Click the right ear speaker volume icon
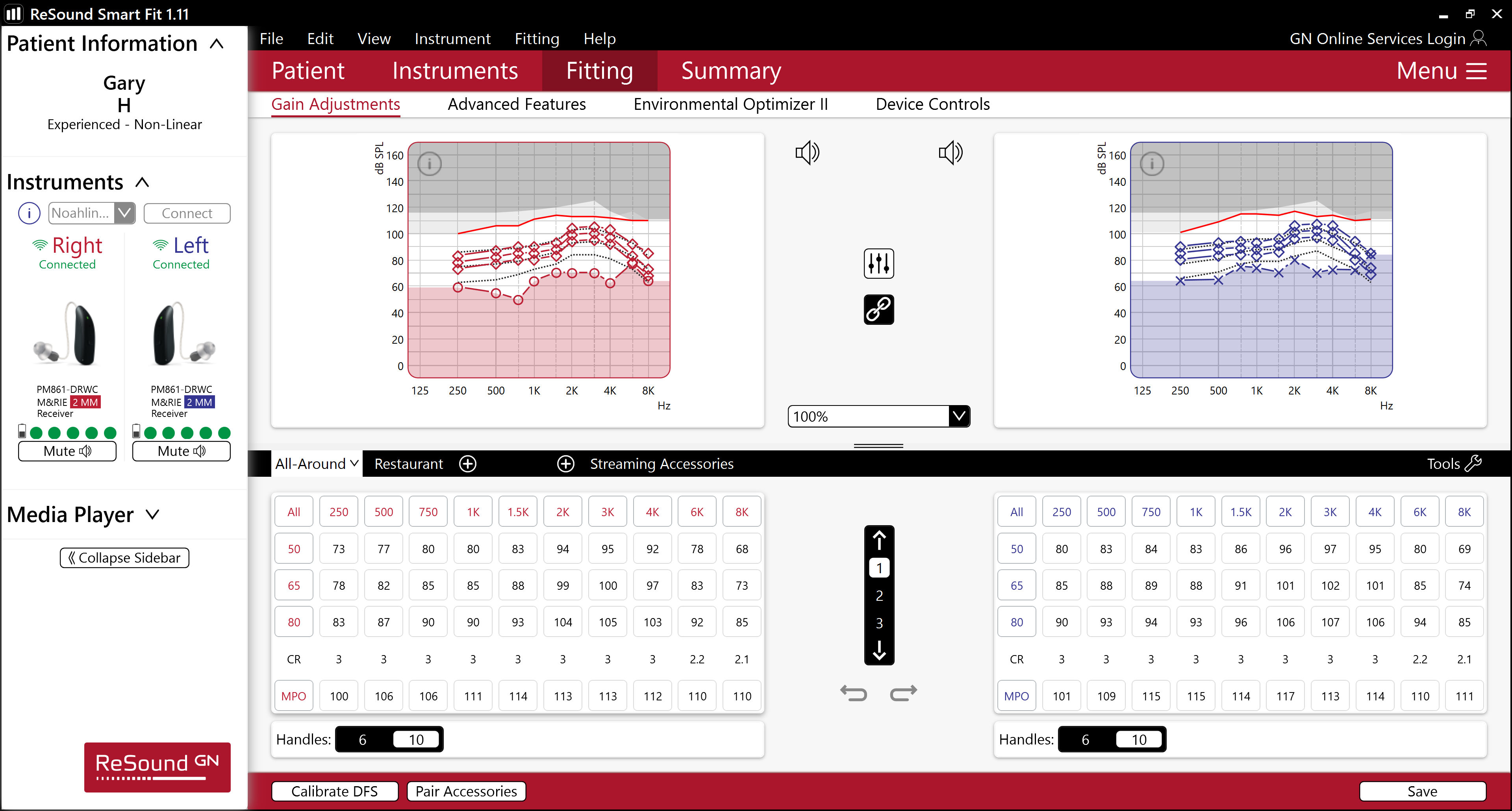This screenshot has height=811, width=1512. click(807, 153)
